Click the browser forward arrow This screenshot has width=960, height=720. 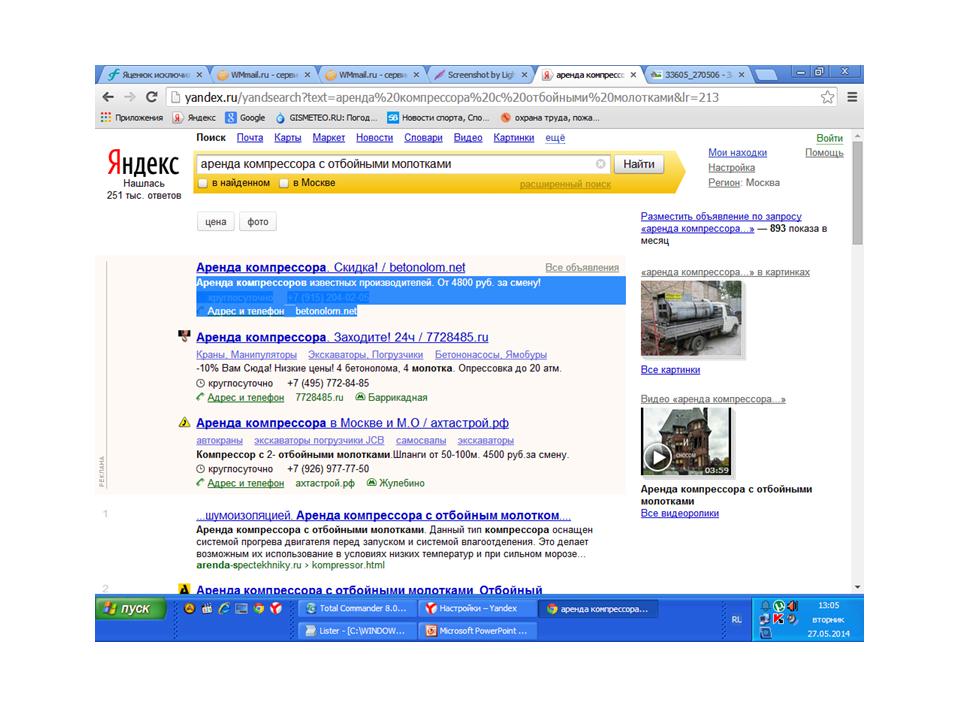[130, 97]
